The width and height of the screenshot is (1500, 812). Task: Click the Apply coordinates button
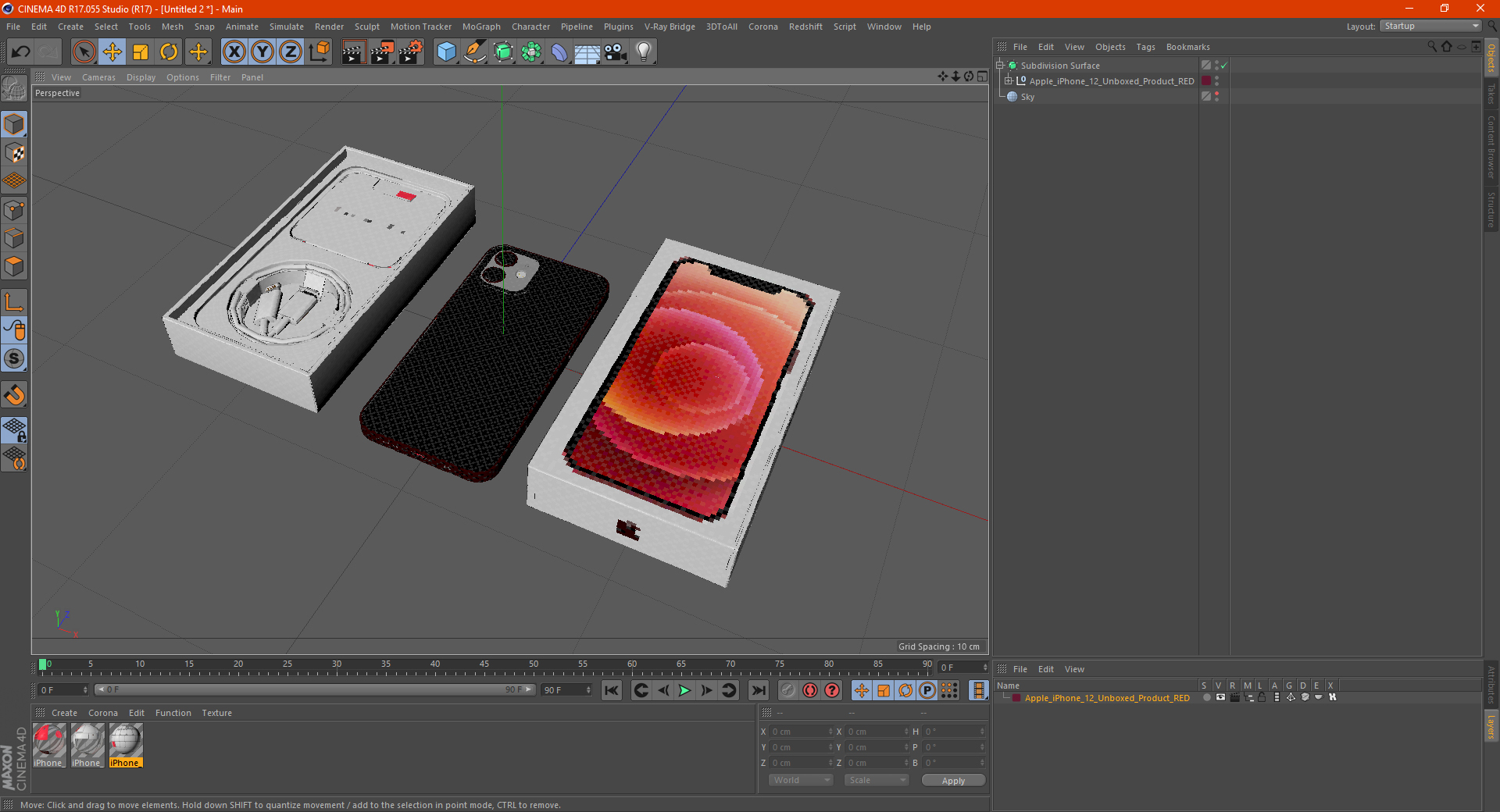click(953, 781)
